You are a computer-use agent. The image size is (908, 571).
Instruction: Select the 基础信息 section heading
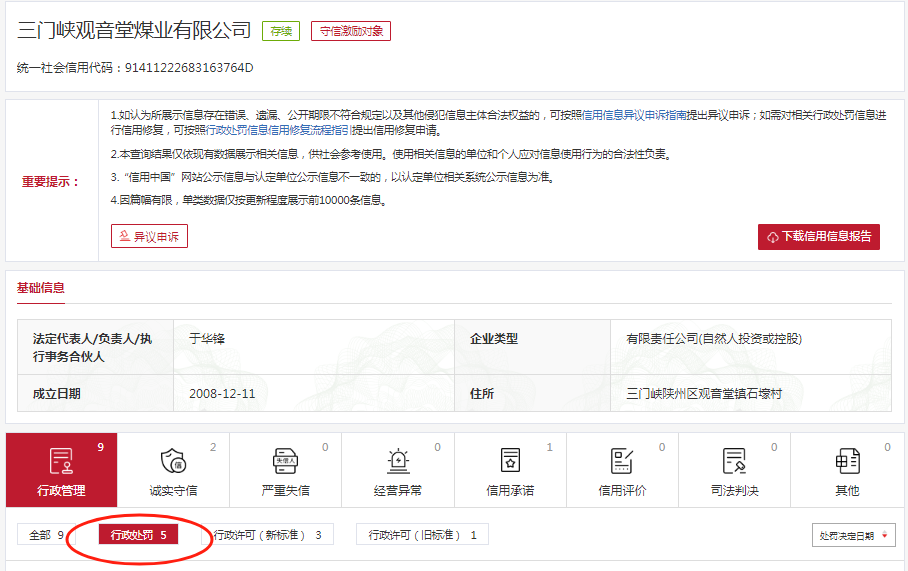pos(41,288)
